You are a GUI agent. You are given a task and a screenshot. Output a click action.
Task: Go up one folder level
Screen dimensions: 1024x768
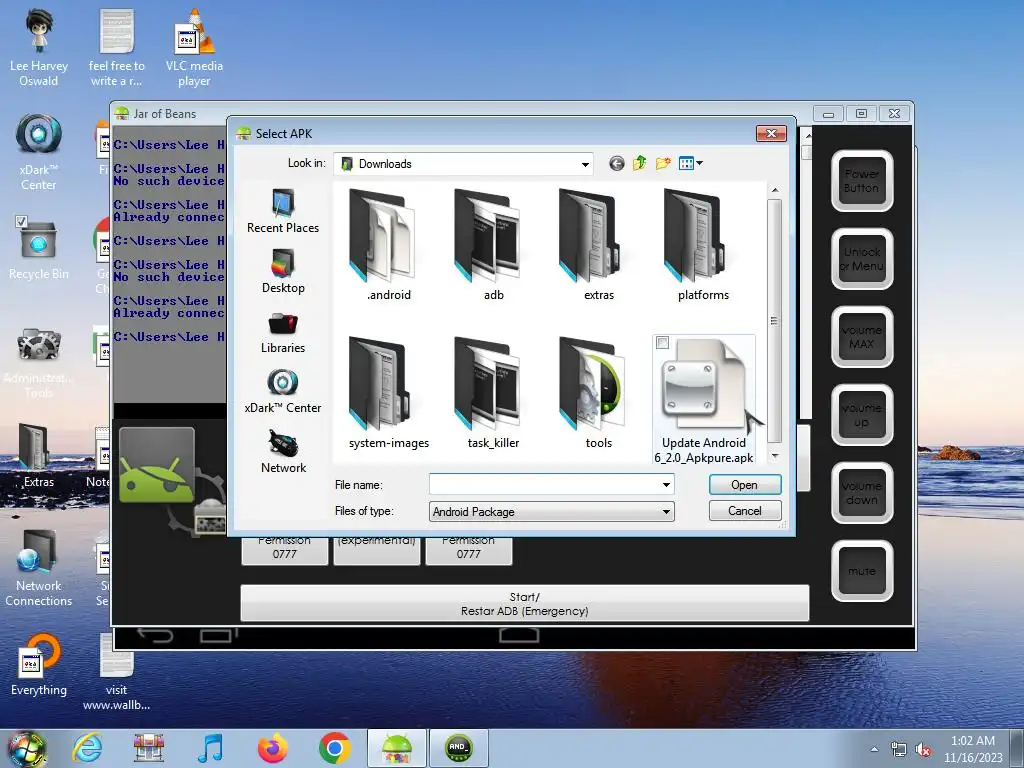(x=639, y=163)
